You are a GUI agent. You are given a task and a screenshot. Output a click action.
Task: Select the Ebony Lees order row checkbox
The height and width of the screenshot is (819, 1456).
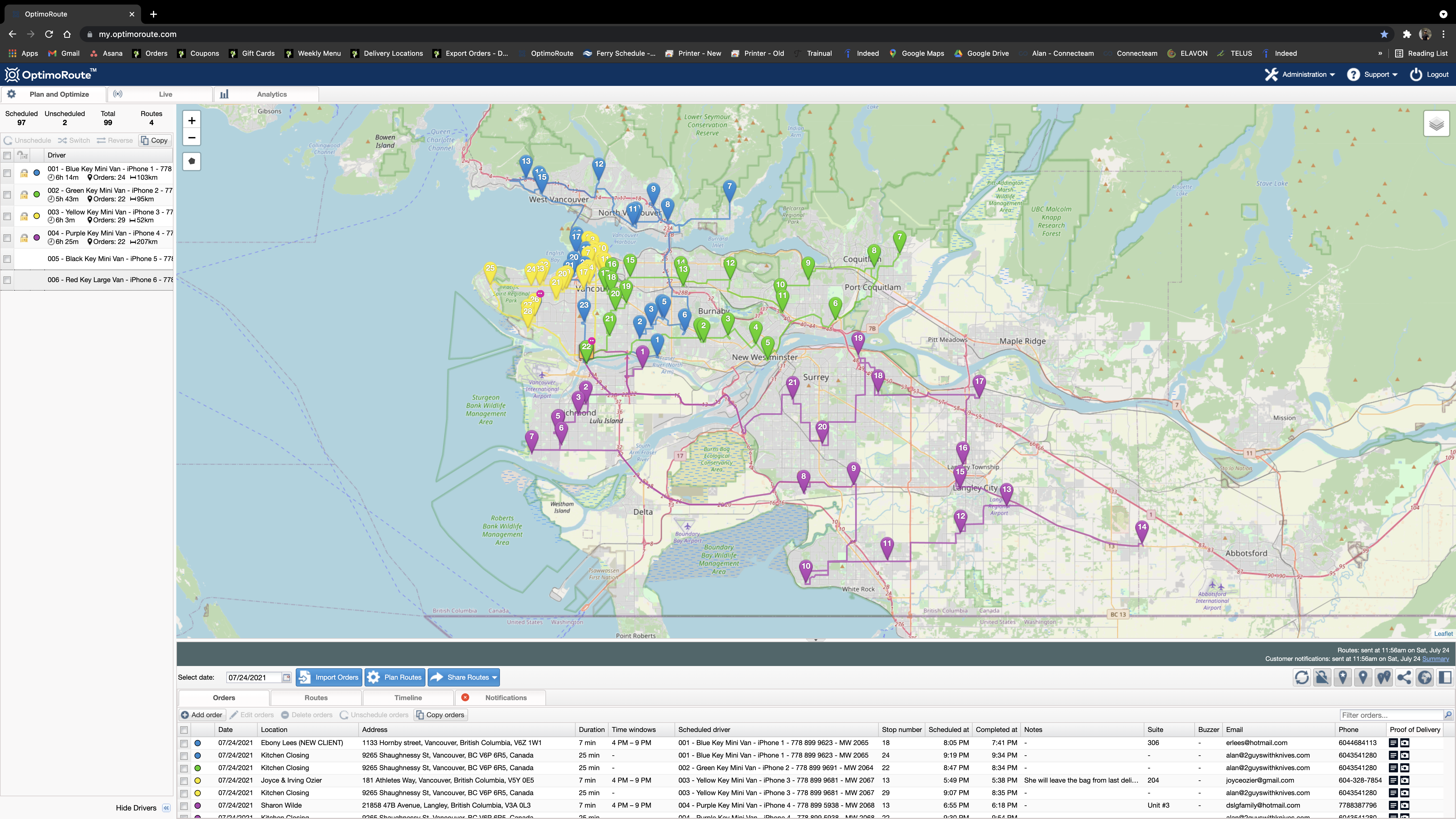(184, 743)
